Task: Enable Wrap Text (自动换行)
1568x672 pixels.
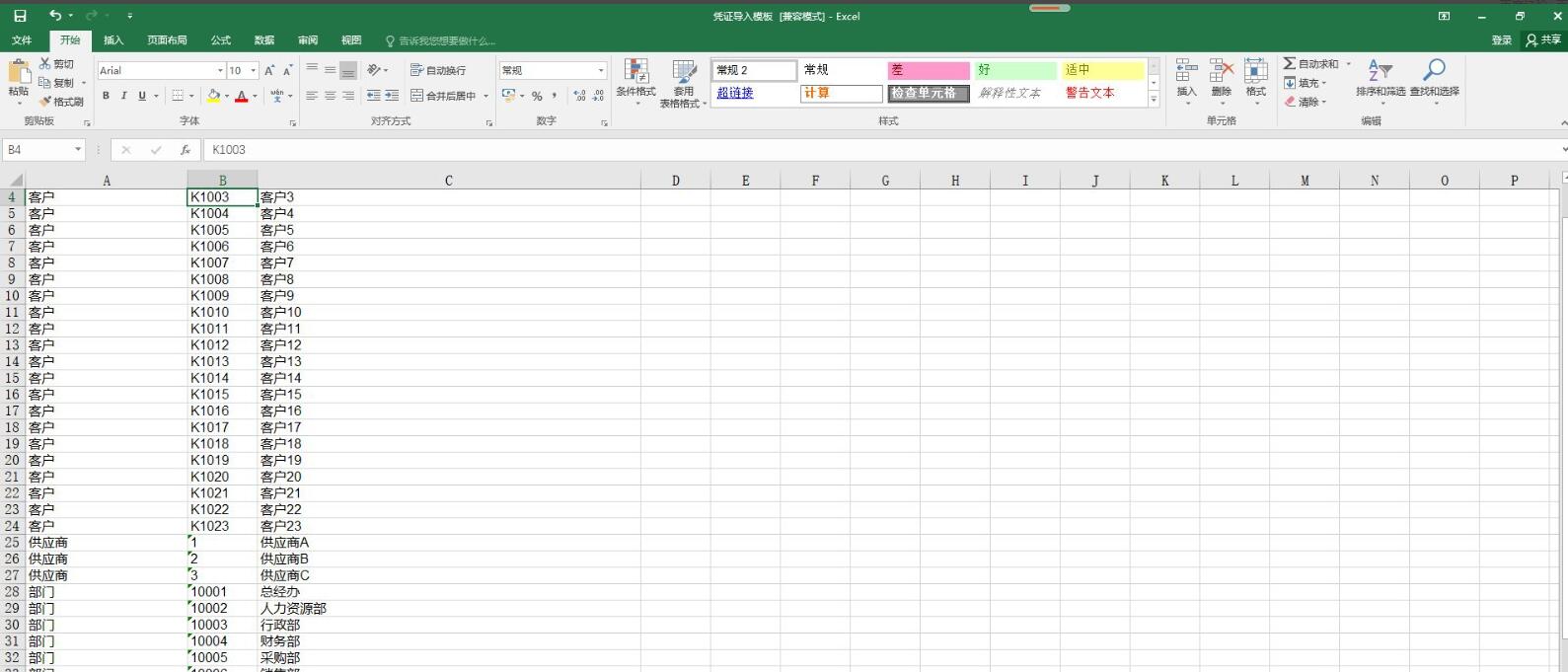Action: (x=438, y=70)
